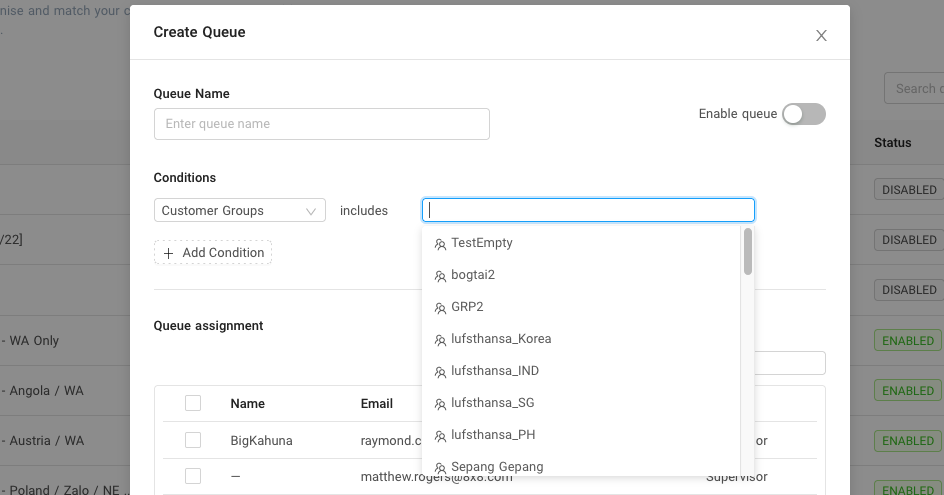This screenshot has height=495, width=944.
Task: Click the group icon beside lufsthansa_IND
Action: [440, 371]
